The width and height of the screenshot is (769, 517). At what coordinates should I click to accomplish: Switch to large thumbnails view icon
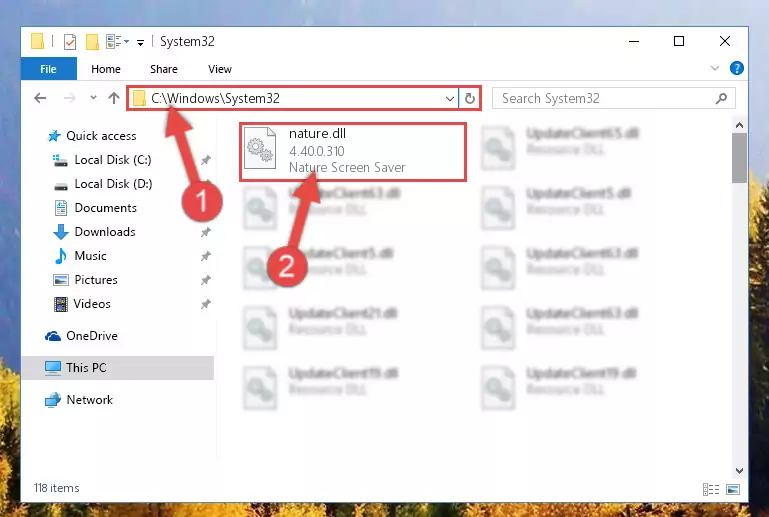(x=733, y=489)
